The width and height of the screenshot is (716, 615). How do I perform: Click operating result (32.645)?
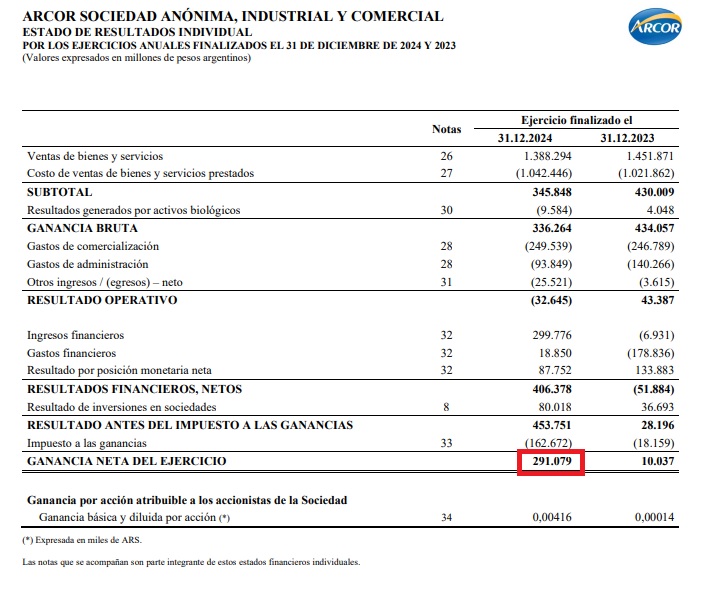[551, 300]
